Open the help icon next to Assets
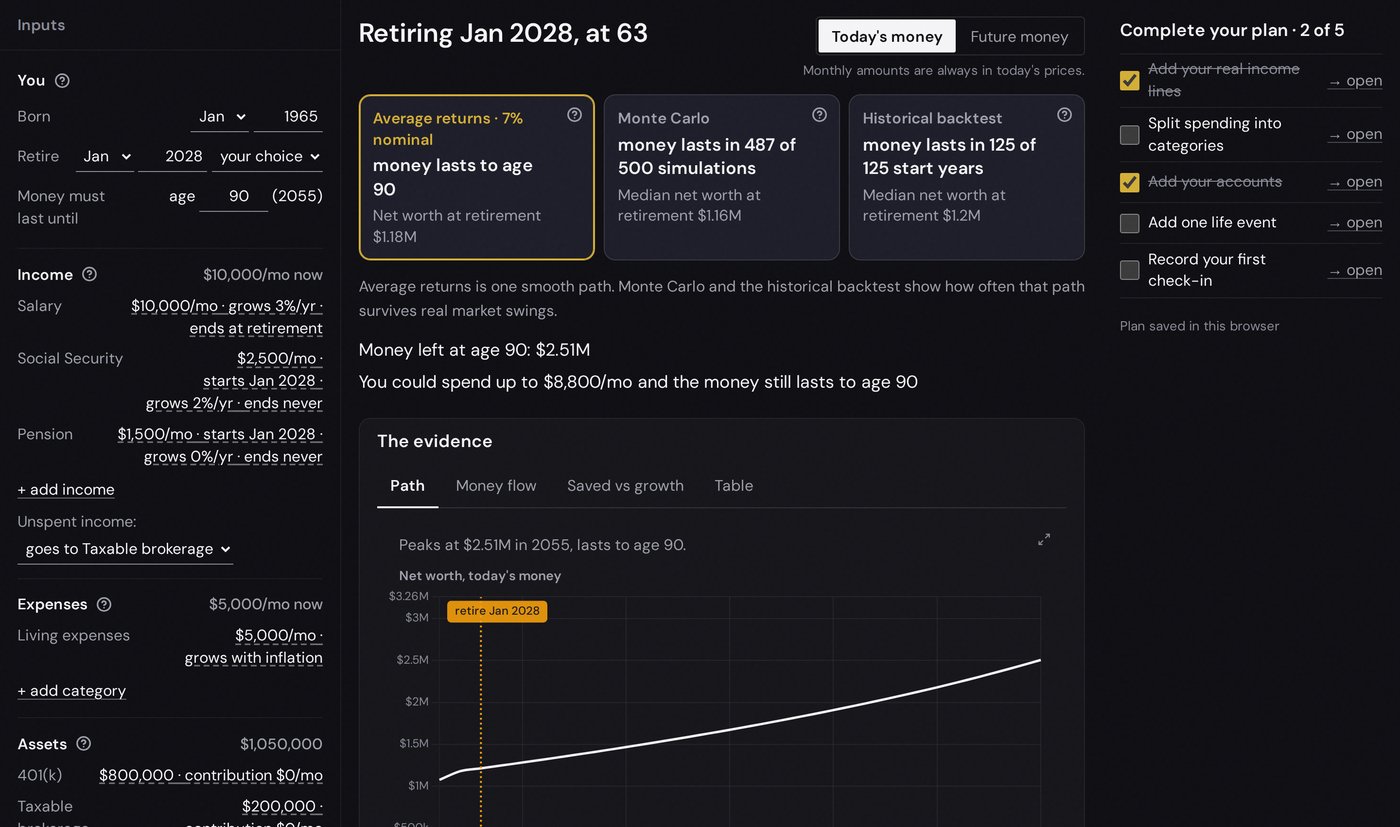Image resolution: width=1400 pixels, height=827 pixels. pos(84,743)
